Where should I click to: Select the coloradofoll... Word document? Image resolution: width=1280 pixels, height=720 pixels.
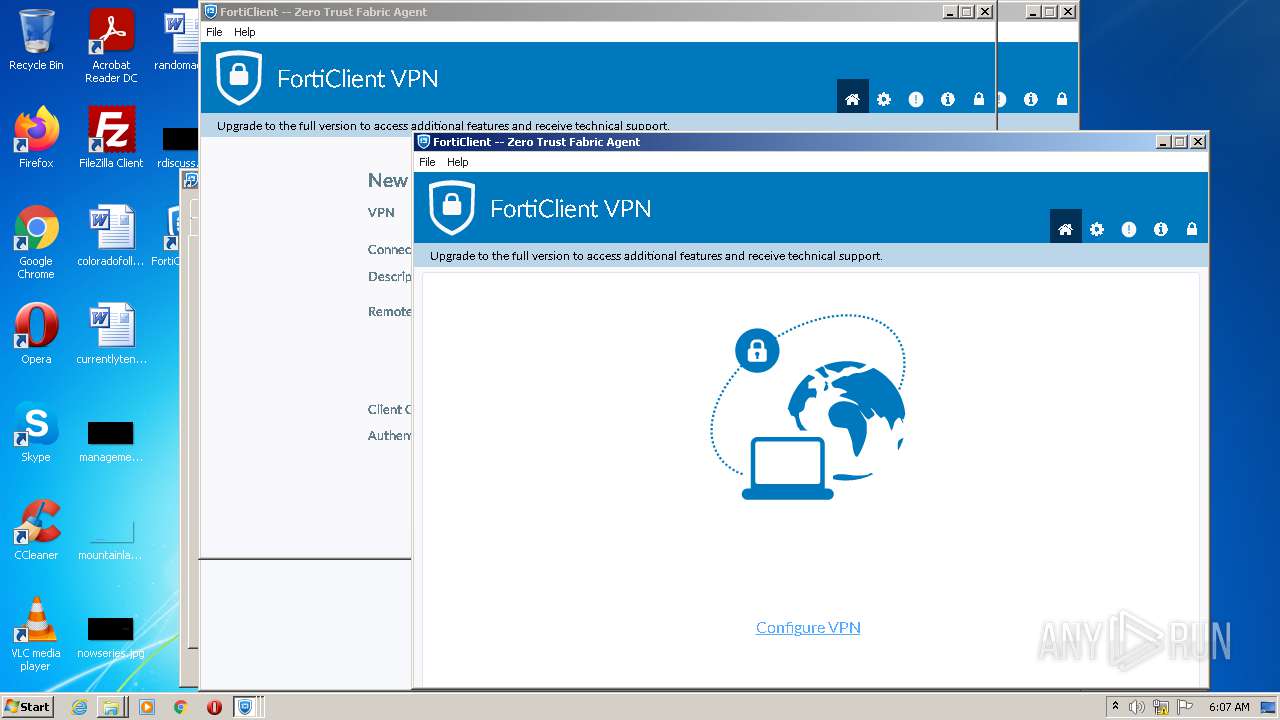click(111, 236)
